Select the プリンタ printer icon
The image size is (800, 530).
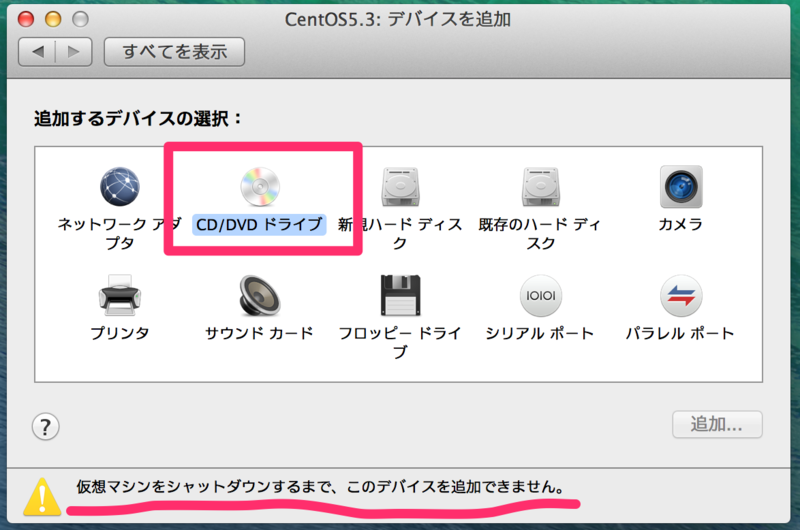[x=120, y=295]
